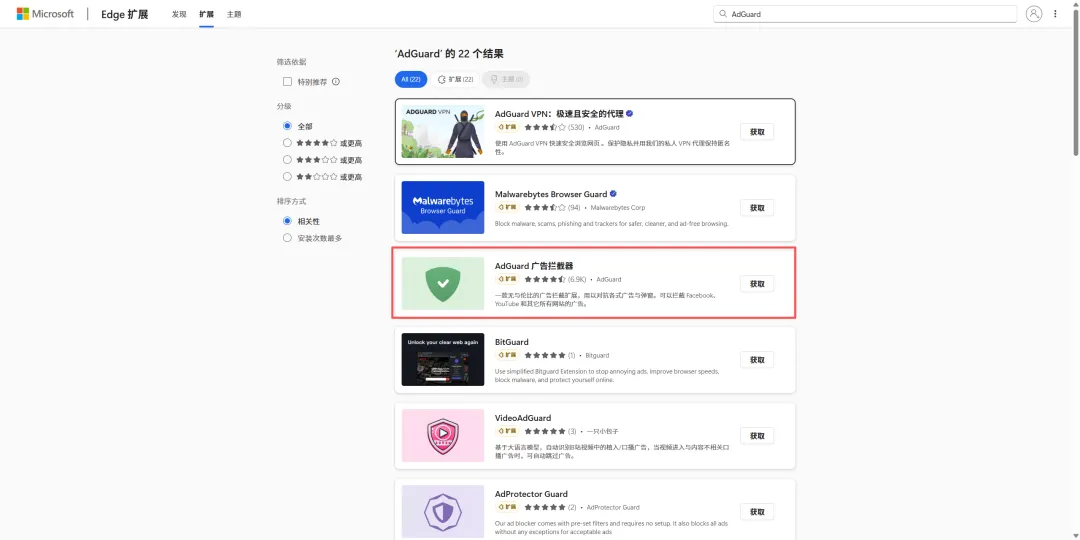
Task: Select the three stars 或更高 rating filter
Action: click(288, 160)
